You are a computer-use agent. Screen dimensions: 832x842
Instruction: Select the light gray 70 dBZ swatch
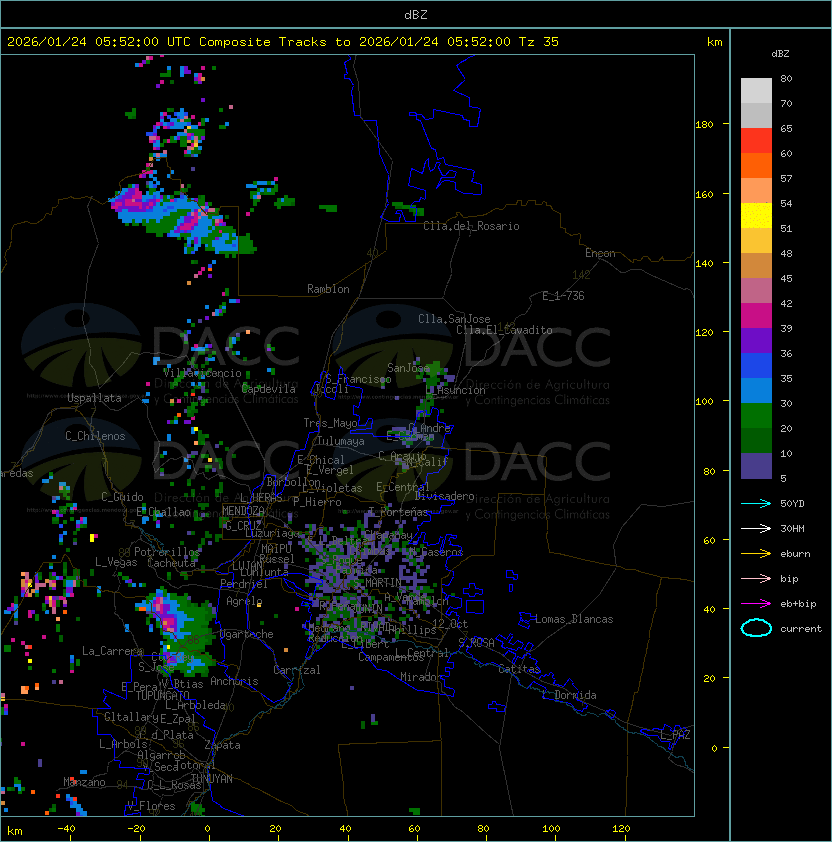point(756,91)
